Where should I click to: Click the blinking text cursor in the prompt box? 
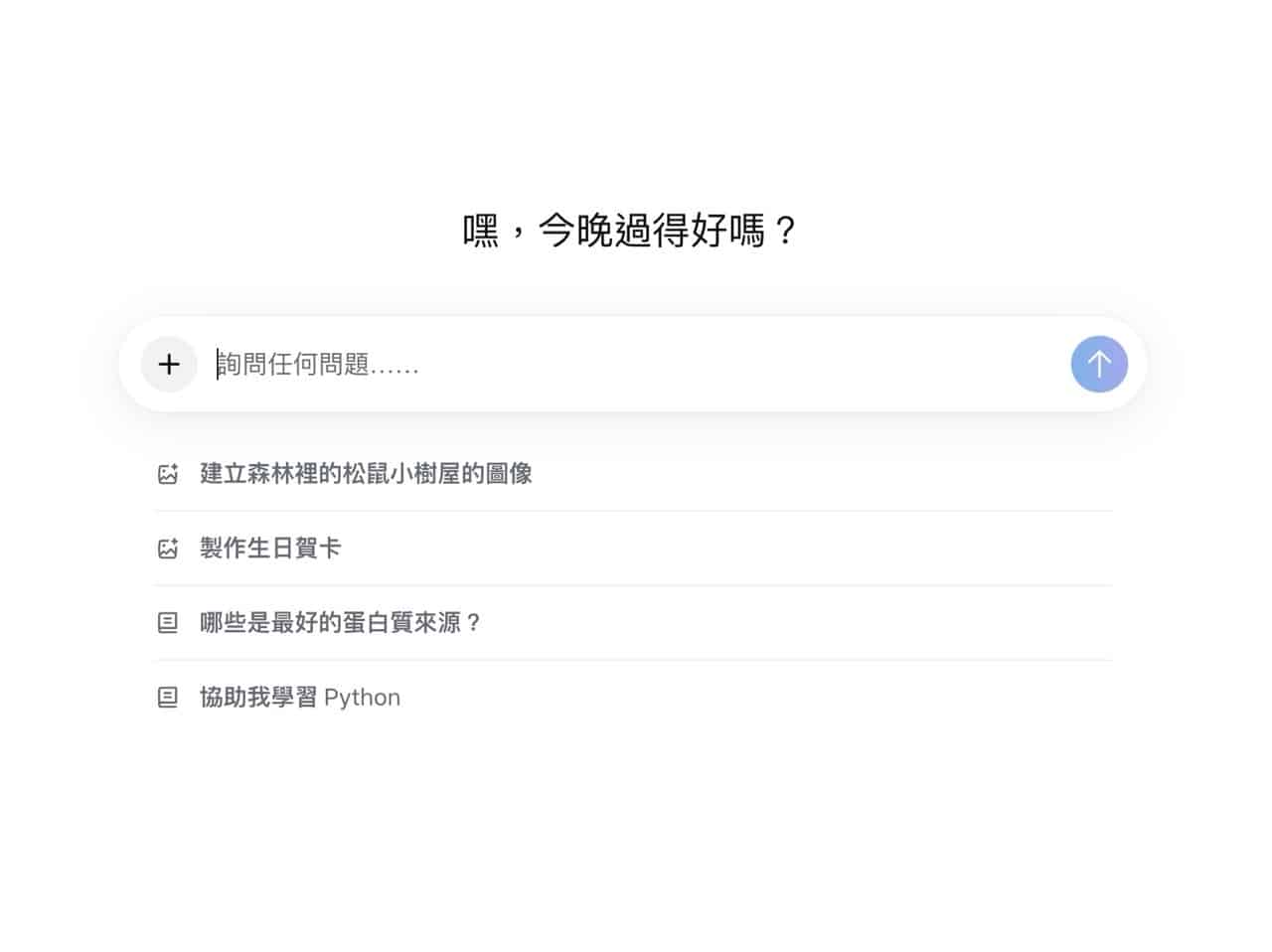(x=218, y=365)
